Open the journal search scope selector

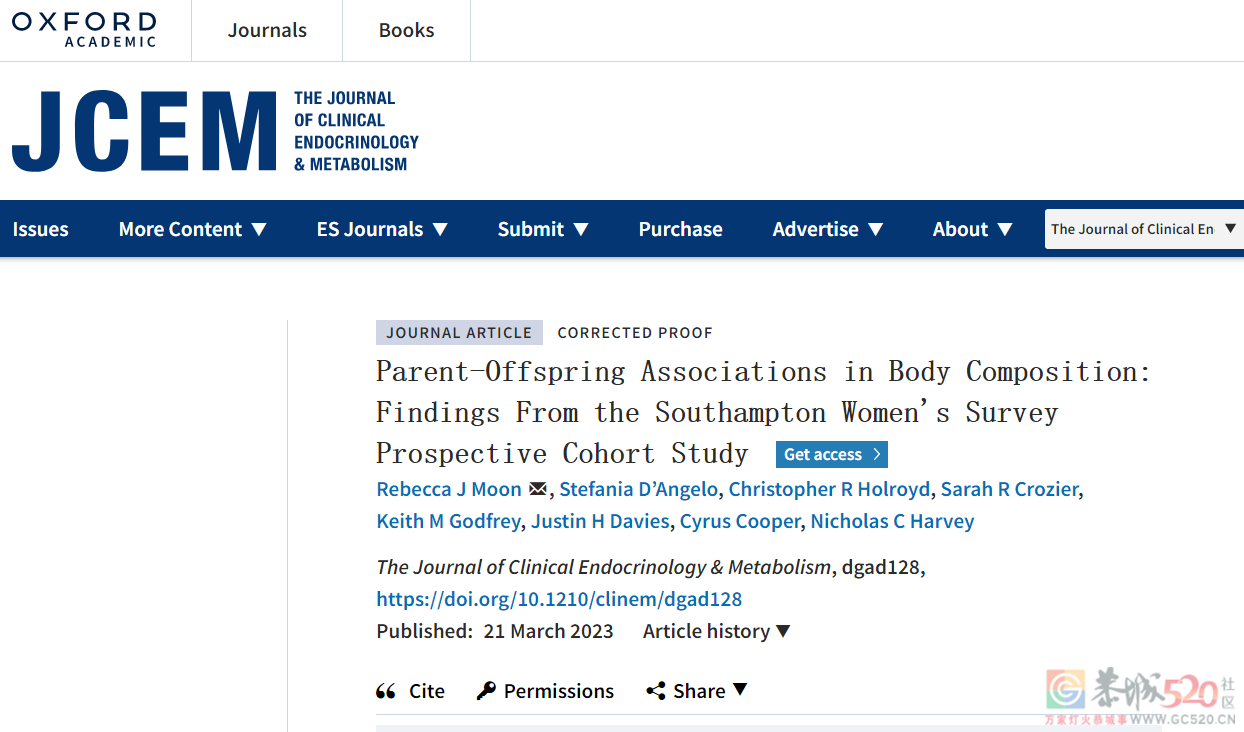tap(1144, 229)
